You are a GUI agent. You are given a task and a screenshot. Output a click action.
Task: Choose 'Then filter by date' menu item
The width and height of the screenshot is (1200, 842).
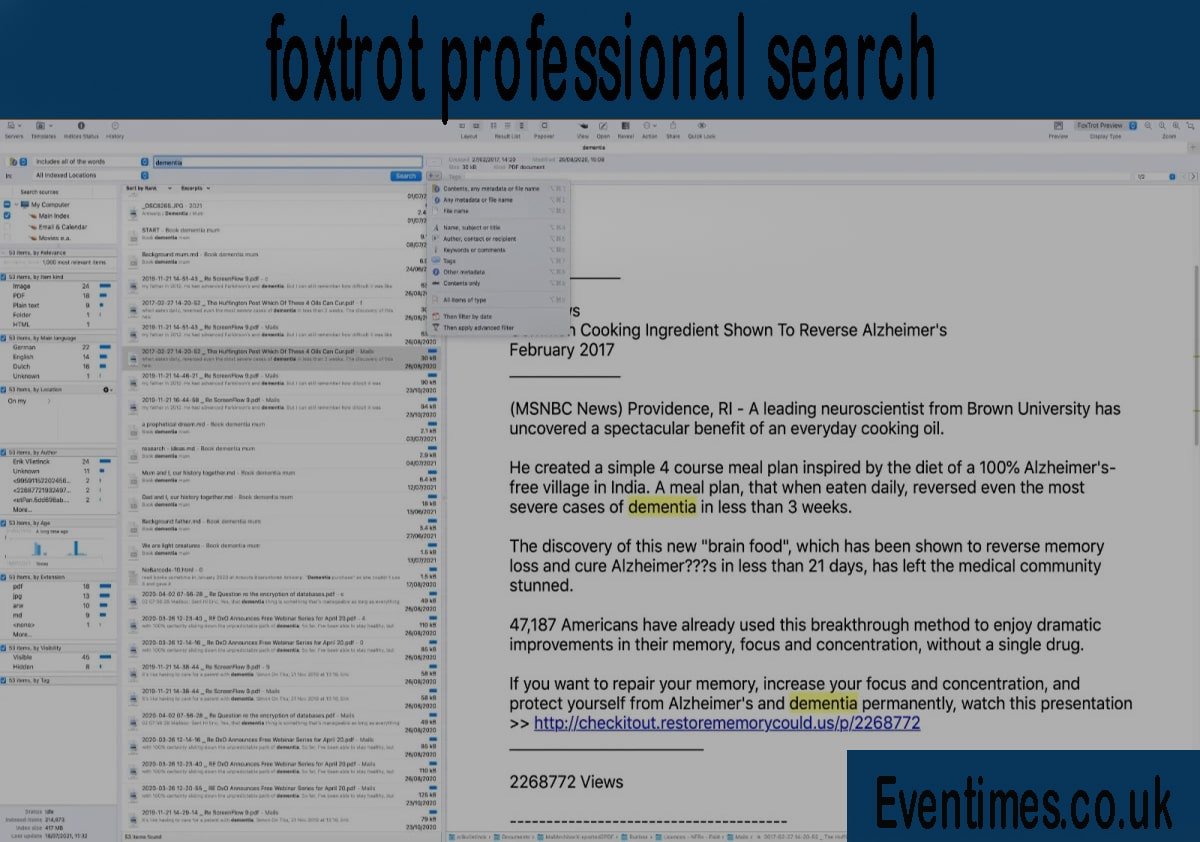470,316
